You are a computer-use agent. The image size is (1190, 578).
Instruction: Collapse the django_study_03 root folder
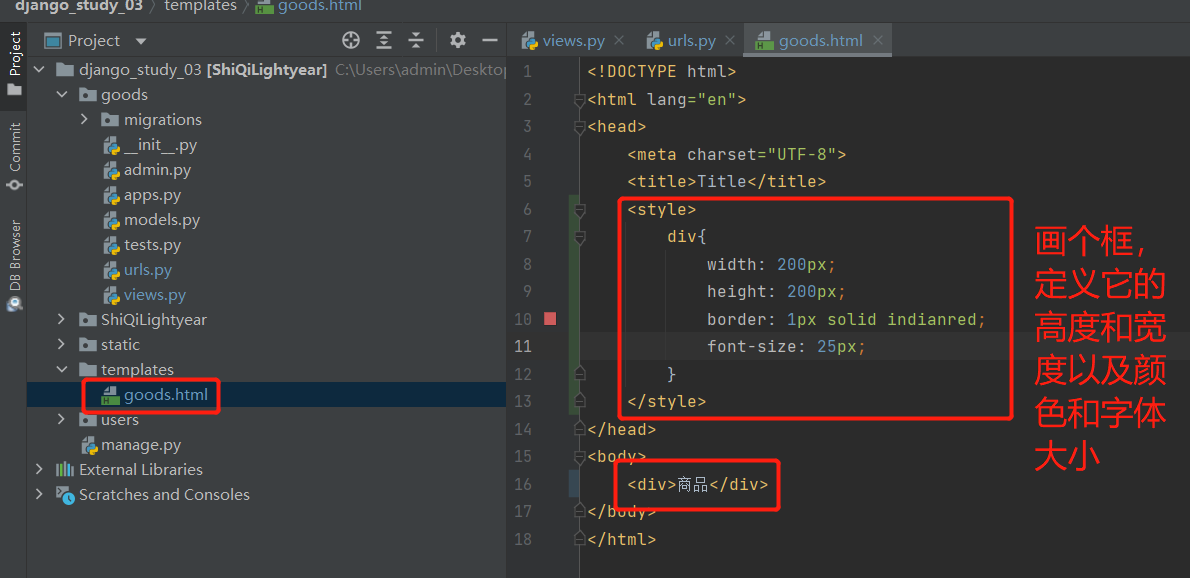click(x=39, y=70)
